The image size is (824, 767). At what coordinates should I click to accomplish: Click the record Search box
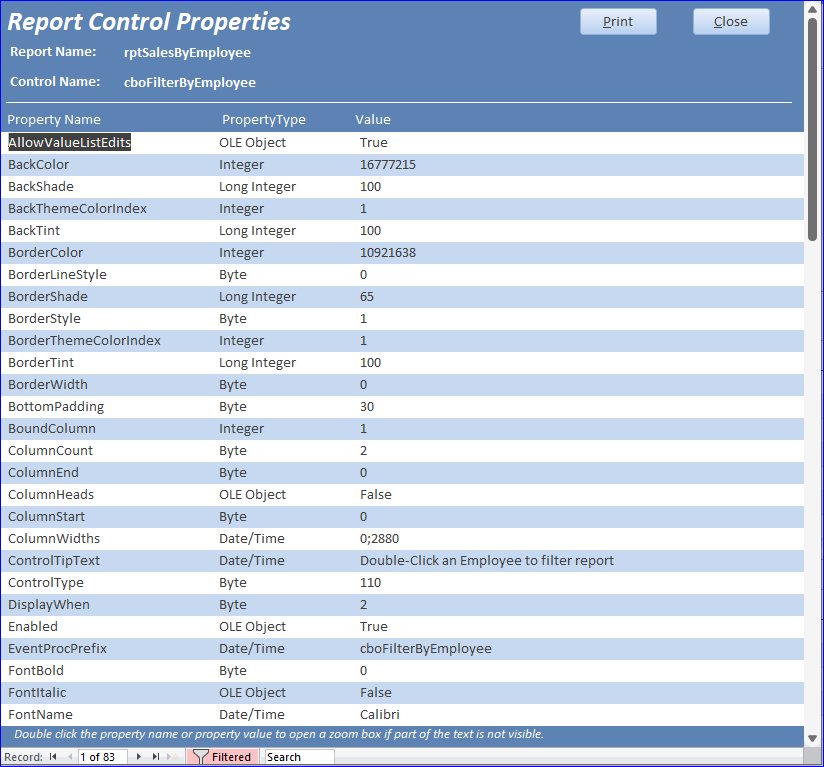pyautogui.click(x=299, y=756)
